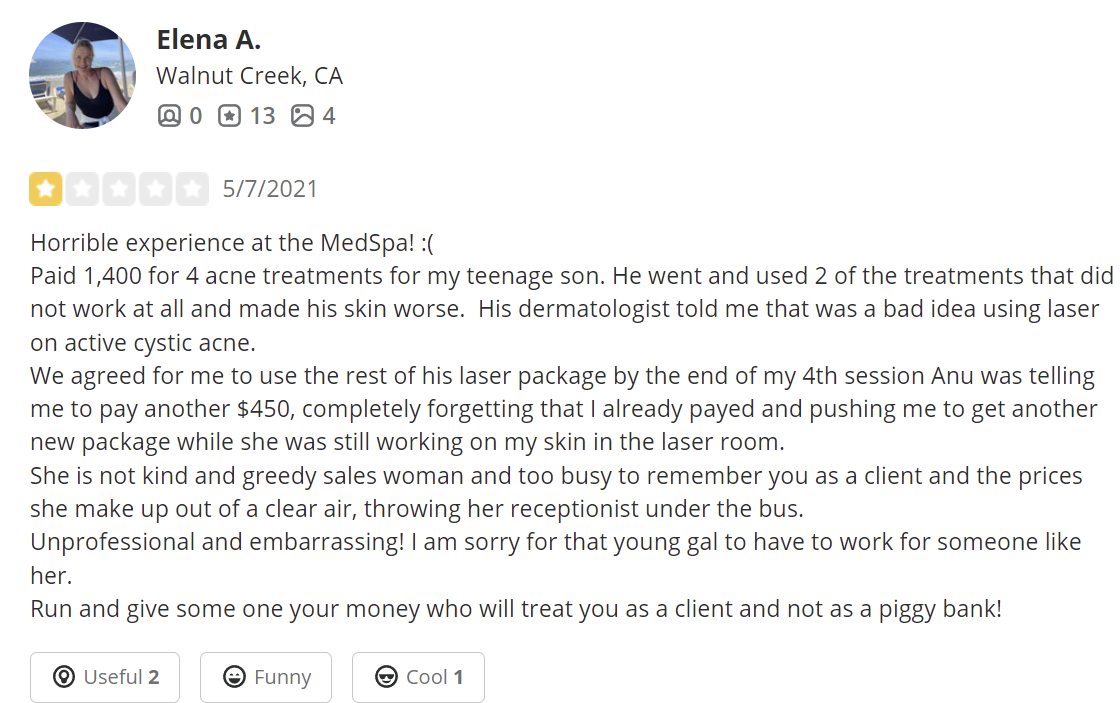1120x703 pixels.
Task: Click the reviews star badge icon
Action: (230, 116)
